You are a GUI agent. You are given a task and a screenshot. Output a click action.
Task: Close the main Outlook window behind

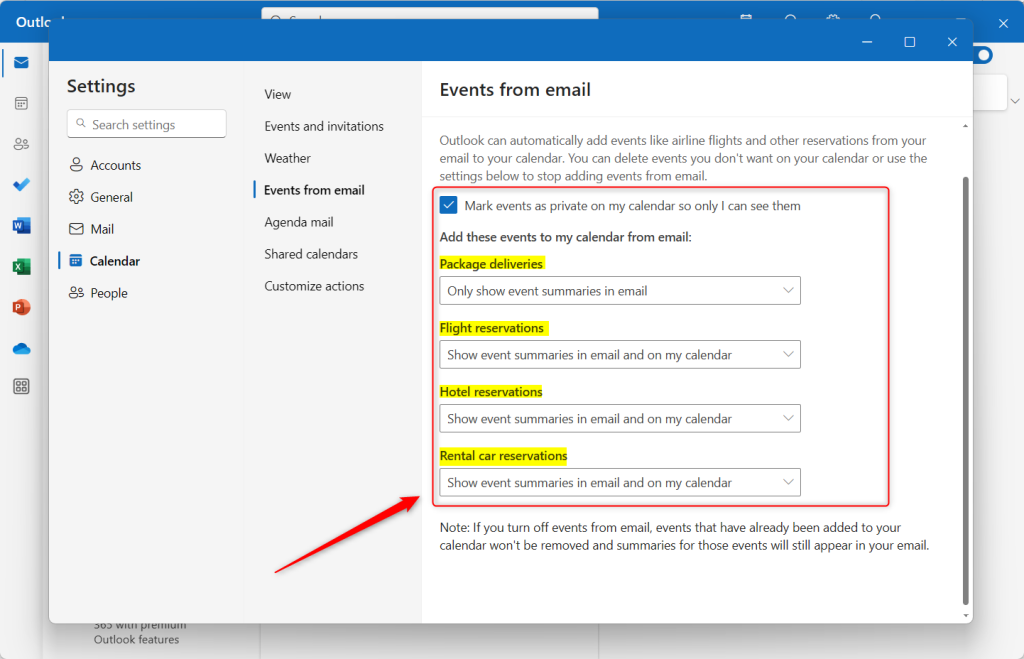(x=1004, y=24)
